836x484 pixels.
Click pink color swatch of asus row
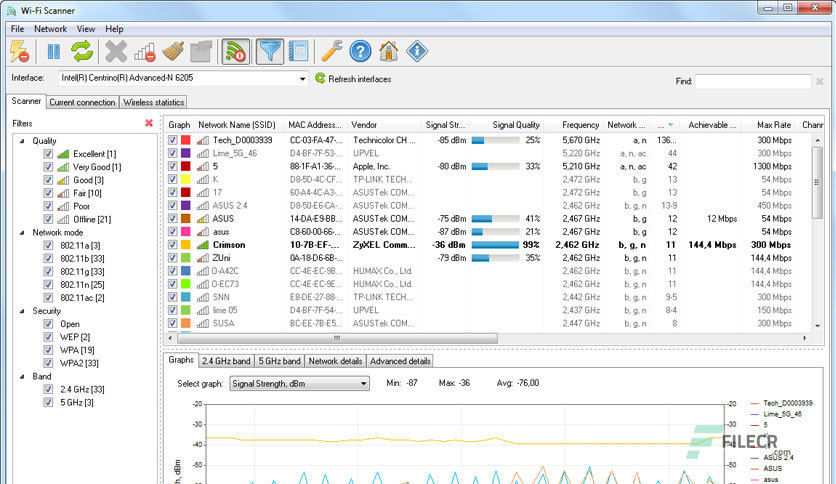point(186,232)
